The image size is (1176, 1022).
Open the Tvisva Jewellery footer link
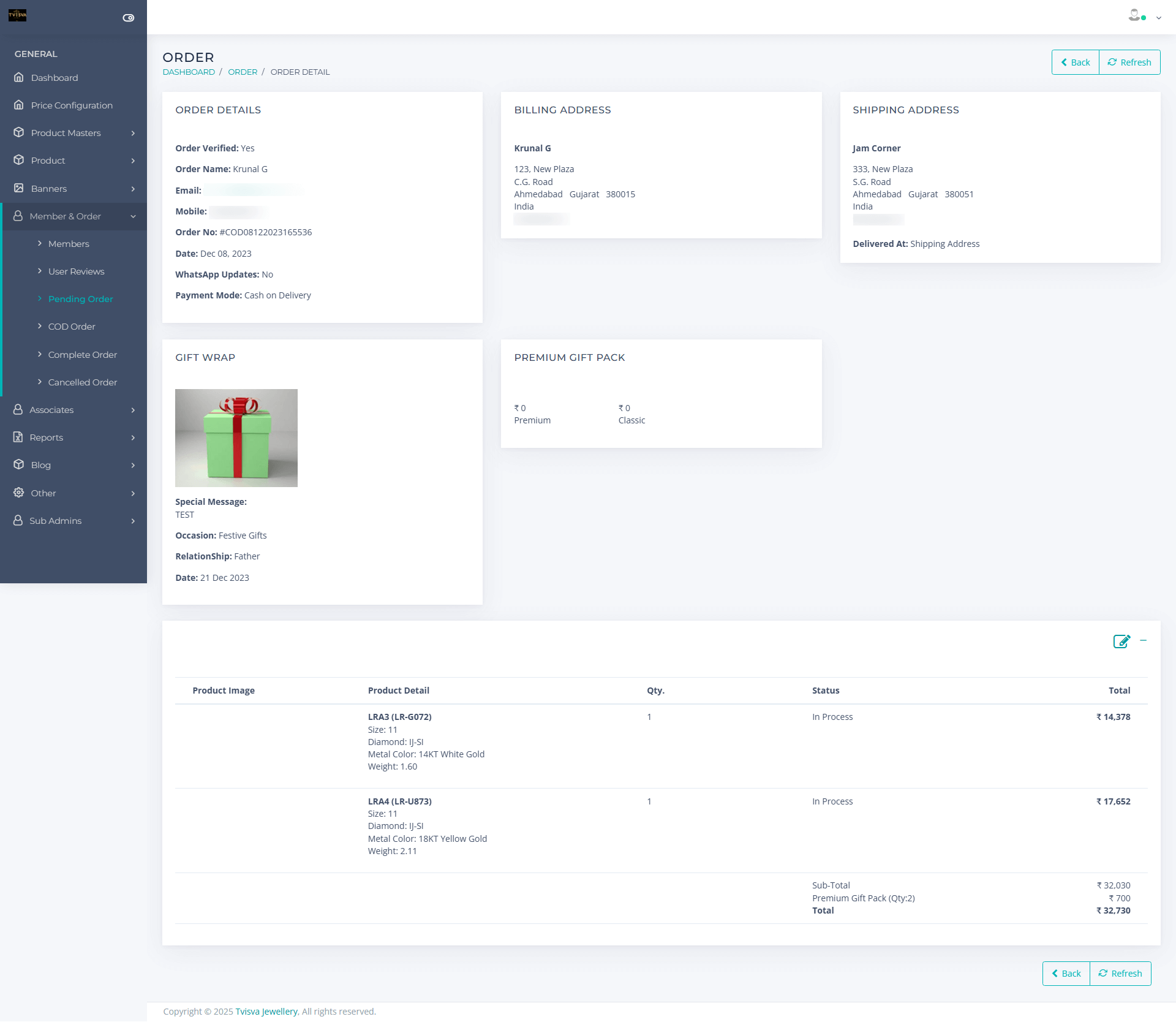266,1012
